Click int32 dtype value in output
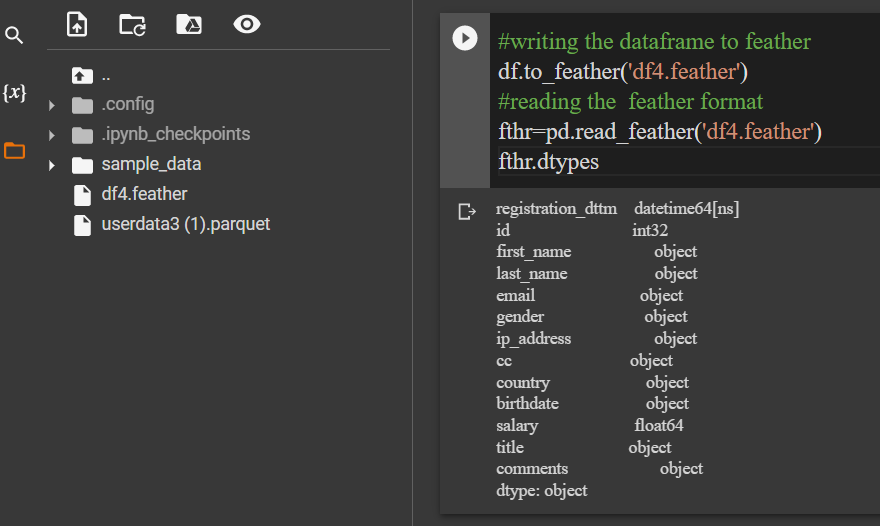The image size is (880, 526). coord(650,230)
